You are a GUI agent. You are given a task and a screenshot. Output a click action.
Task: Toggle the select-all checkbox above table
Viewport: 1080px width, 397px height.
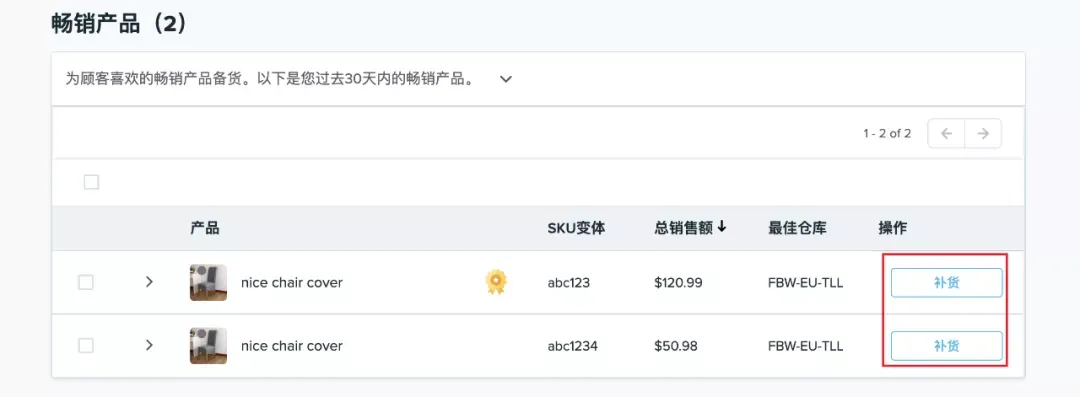[91, 182]
